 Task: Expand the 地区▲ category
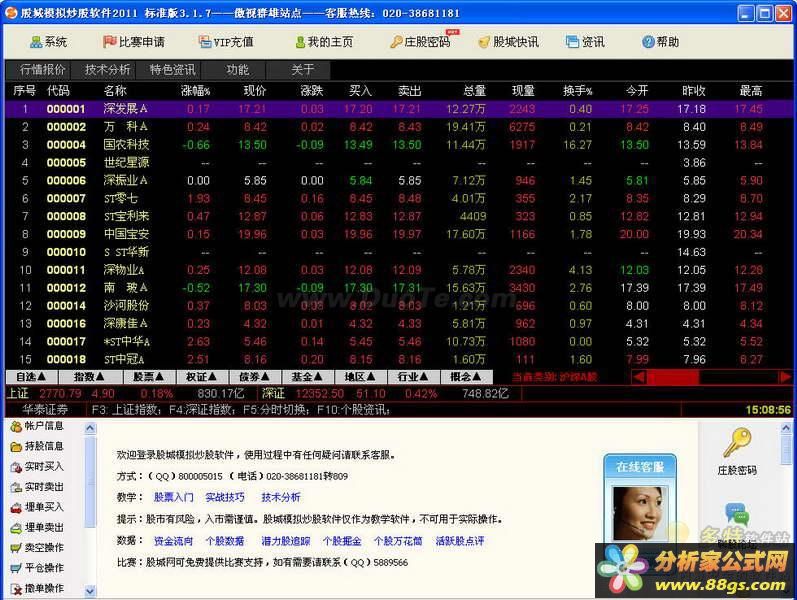[360, 377]
